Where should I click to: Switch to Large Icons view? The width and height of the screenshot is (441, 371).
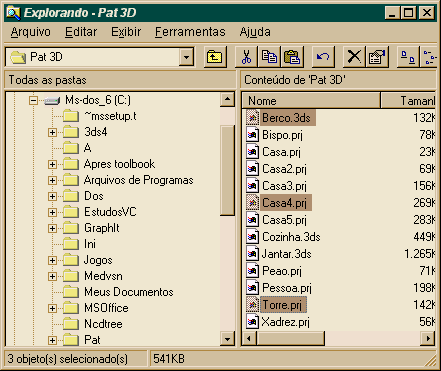coord(408,57)
